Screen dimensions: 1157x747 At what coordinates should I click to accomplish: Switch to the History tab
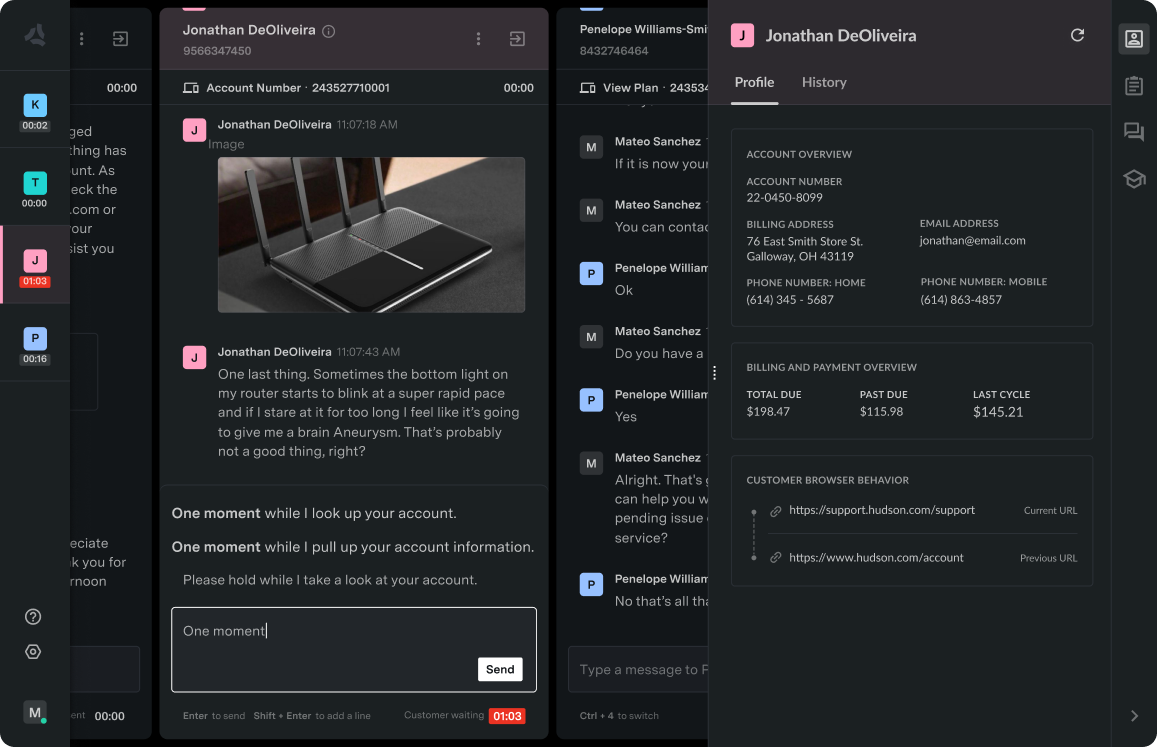pos(824,82)
